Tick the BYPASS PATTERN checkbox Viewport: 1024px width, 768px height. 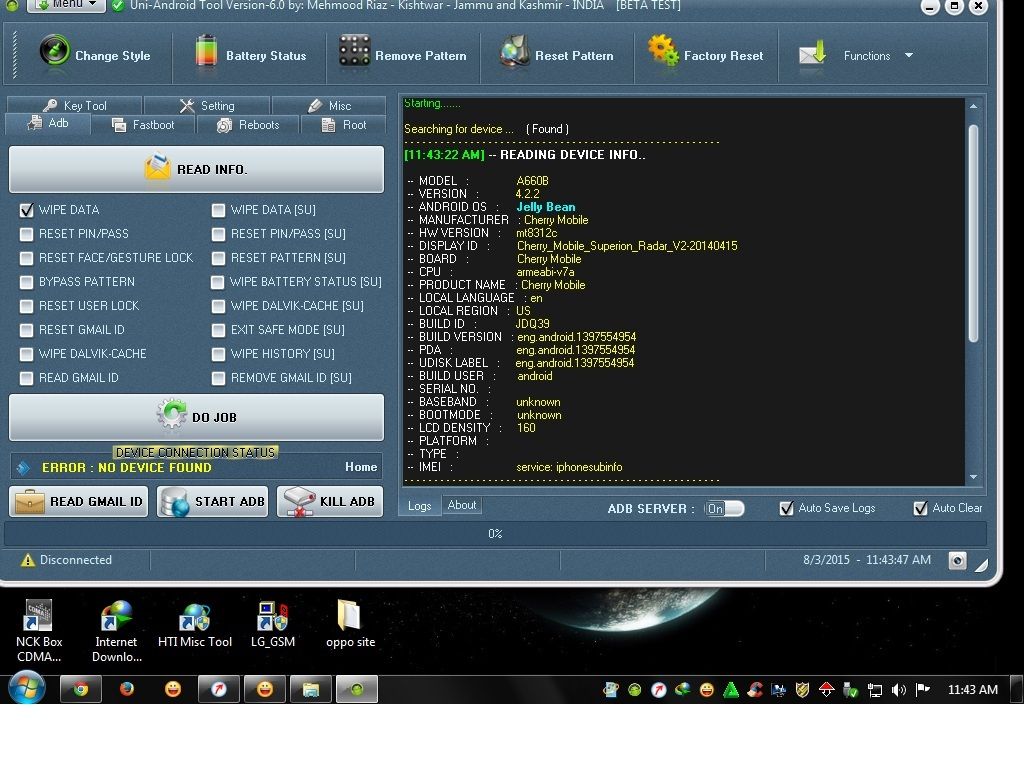point(26,282)
